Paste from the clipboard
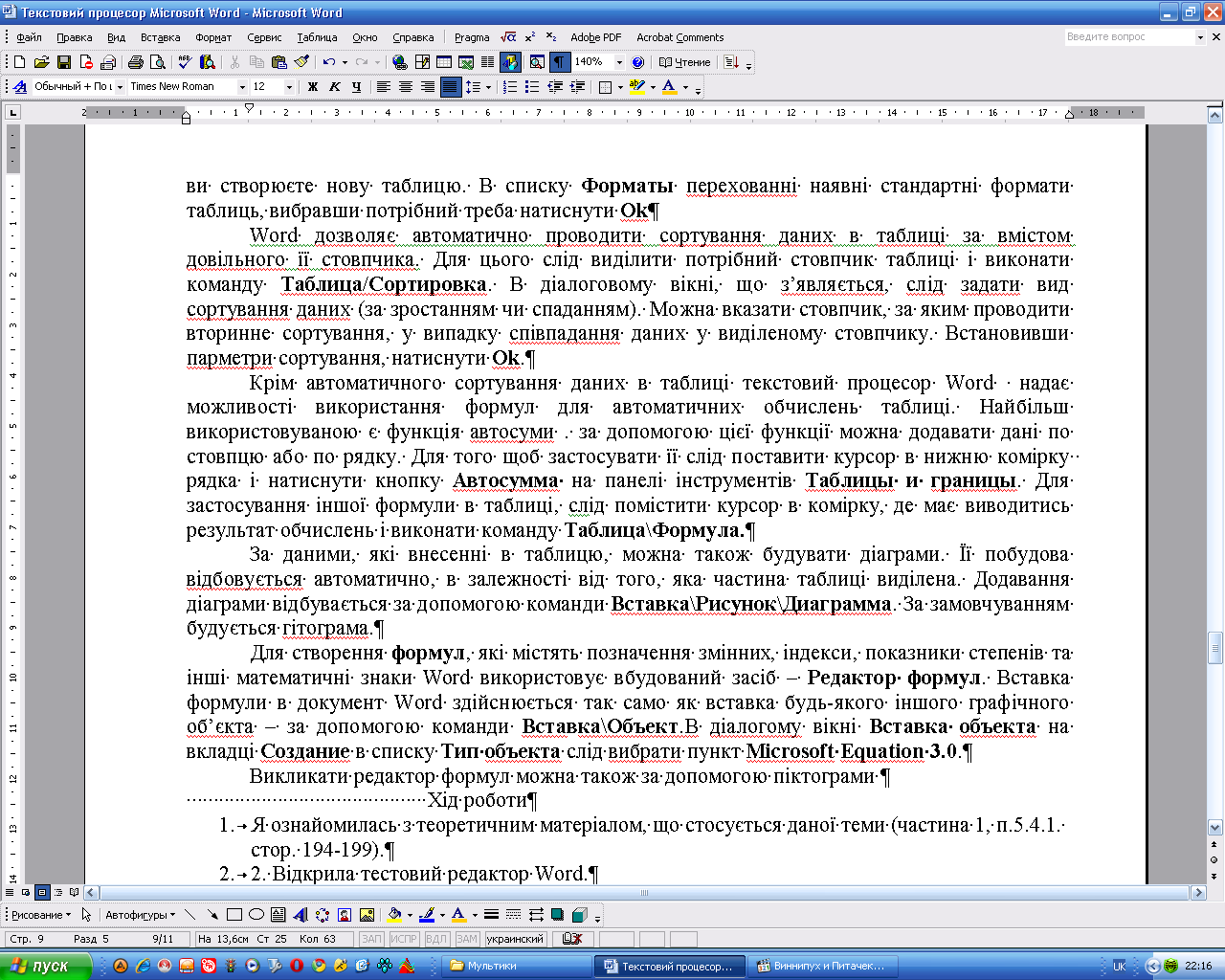Viewport: 1225px width, 980px height. (x=278, y=62)
